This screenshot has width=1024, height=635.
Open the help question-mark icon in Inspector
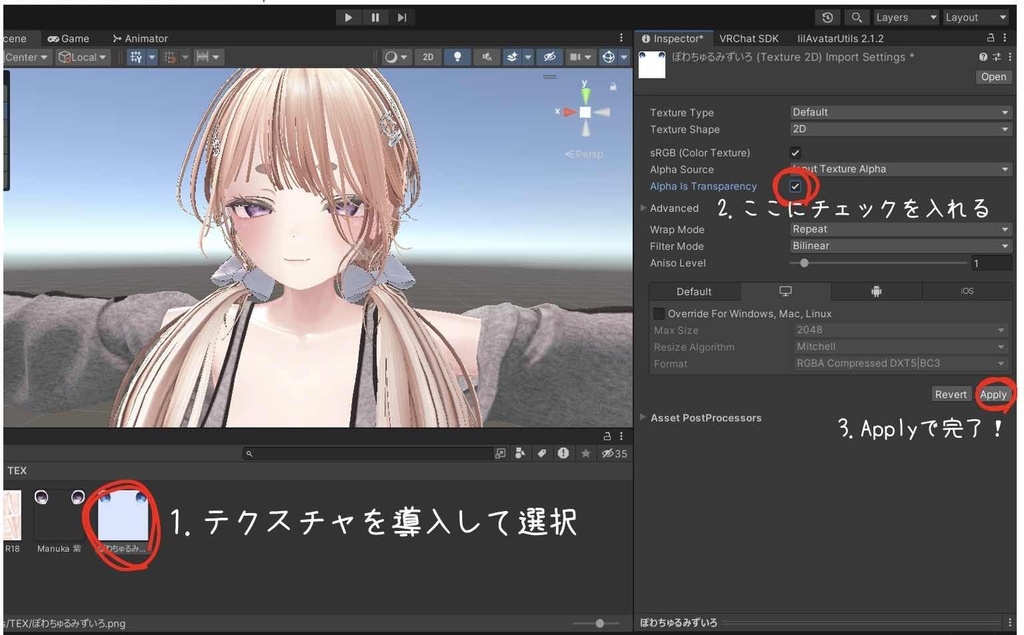[983, 57]
